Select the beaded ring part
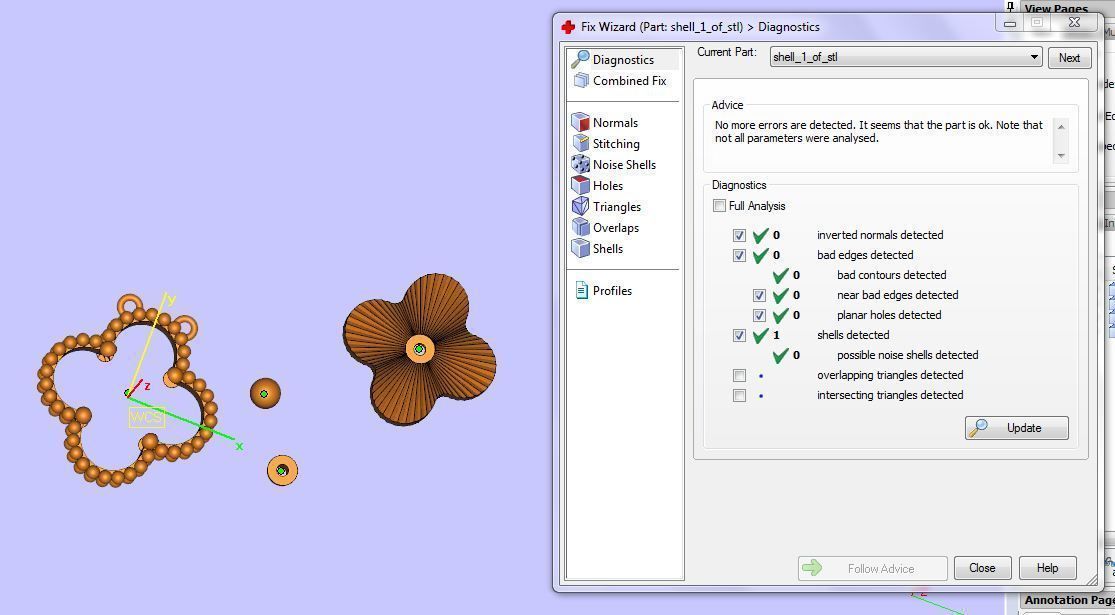The width and height of the screenshot is (1115, 615). [127, 390]
